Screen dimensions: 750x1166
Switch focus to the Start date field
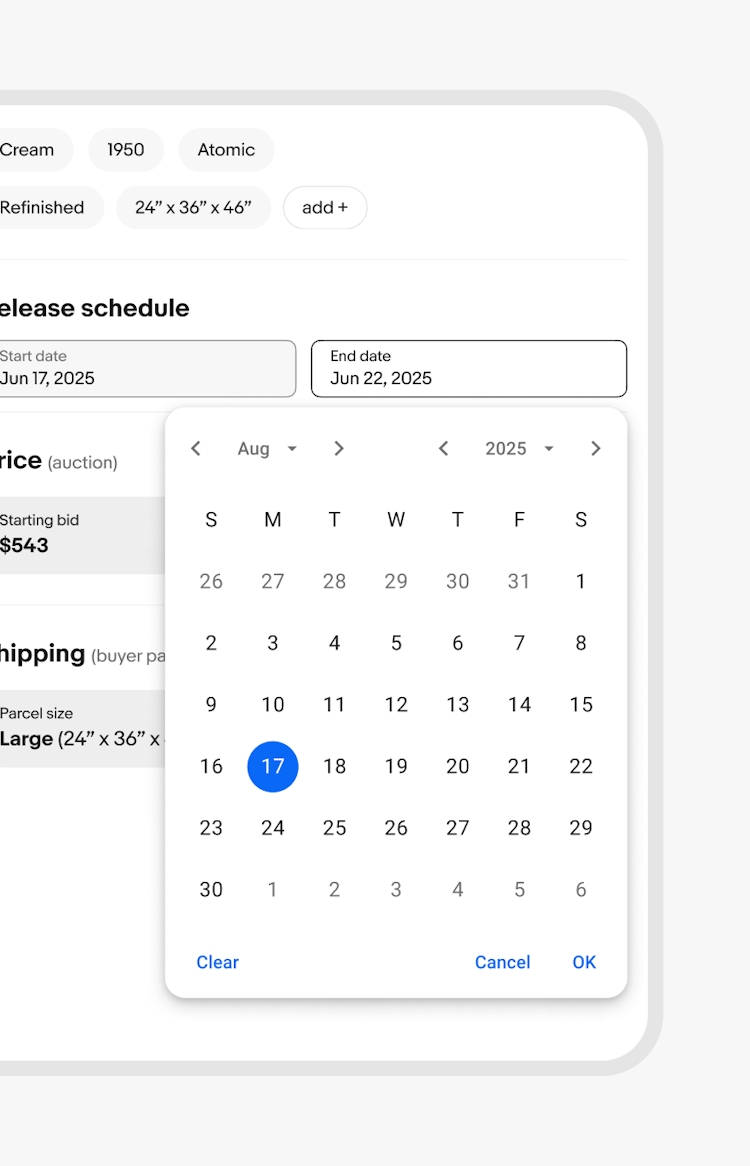148,368
